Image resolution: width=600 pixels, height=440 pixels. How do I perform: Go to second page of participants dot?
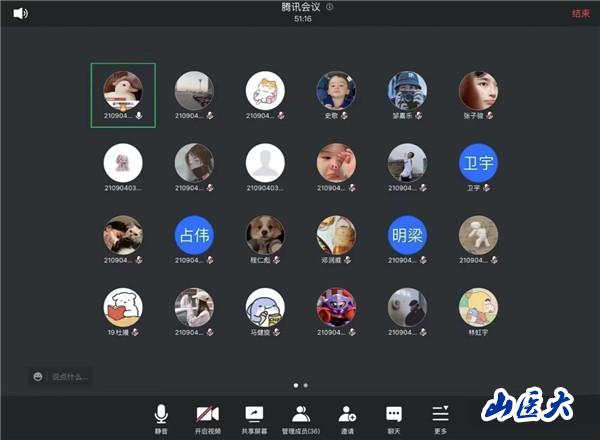point(305,385)
